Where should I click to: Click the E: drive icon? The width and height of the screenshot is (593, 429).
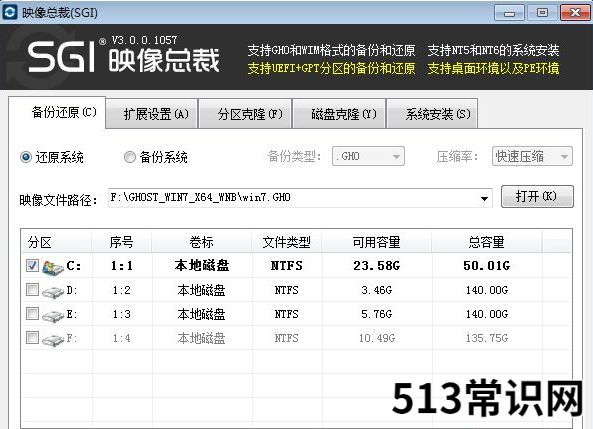(53, 316)
